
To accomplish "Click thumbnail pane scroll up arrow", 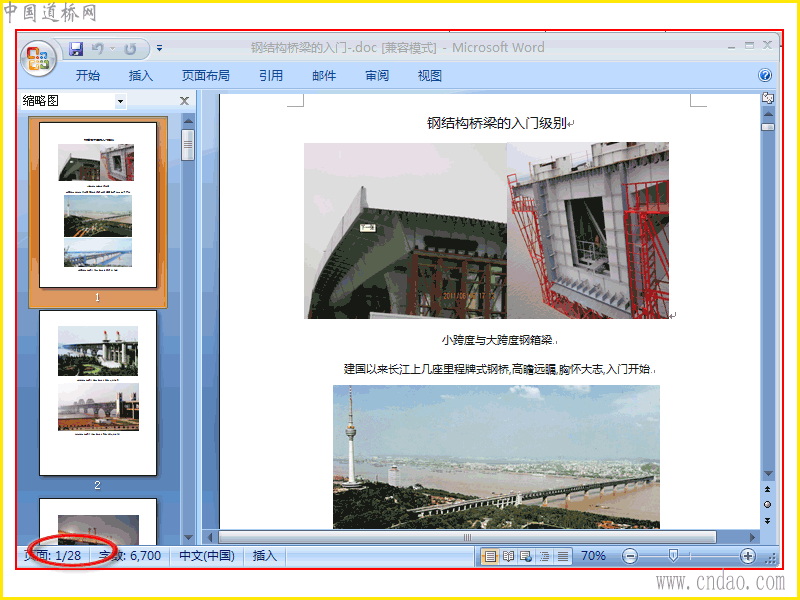I will tap(188, 121).
